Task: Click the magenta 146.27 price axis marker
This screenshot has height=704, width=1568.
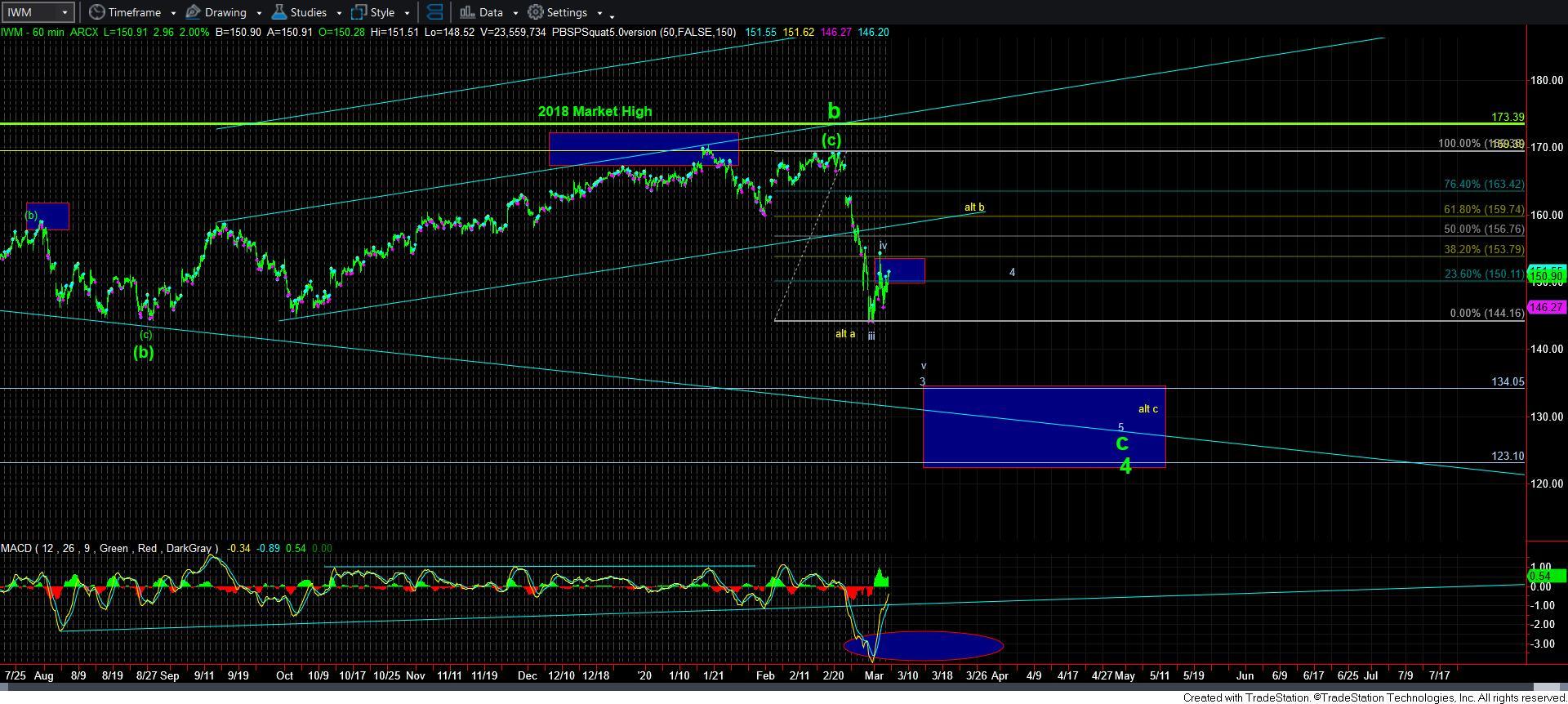Action: [1545, 307]
